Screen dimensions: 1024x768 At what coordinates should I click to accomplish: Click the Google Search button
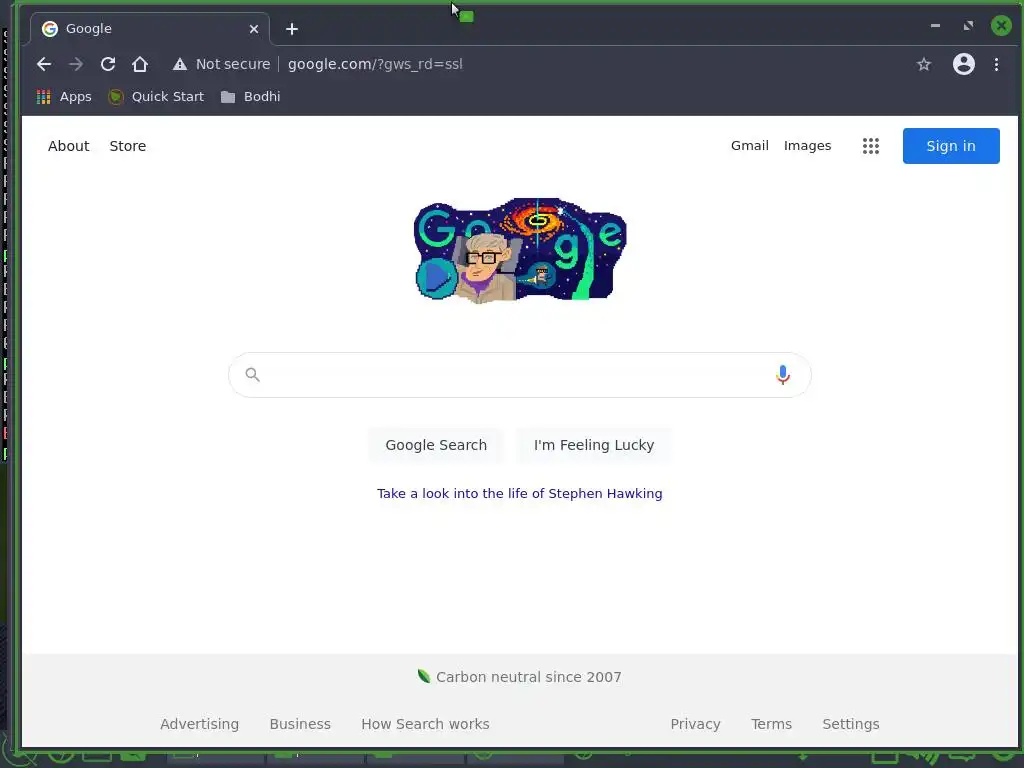436,445
